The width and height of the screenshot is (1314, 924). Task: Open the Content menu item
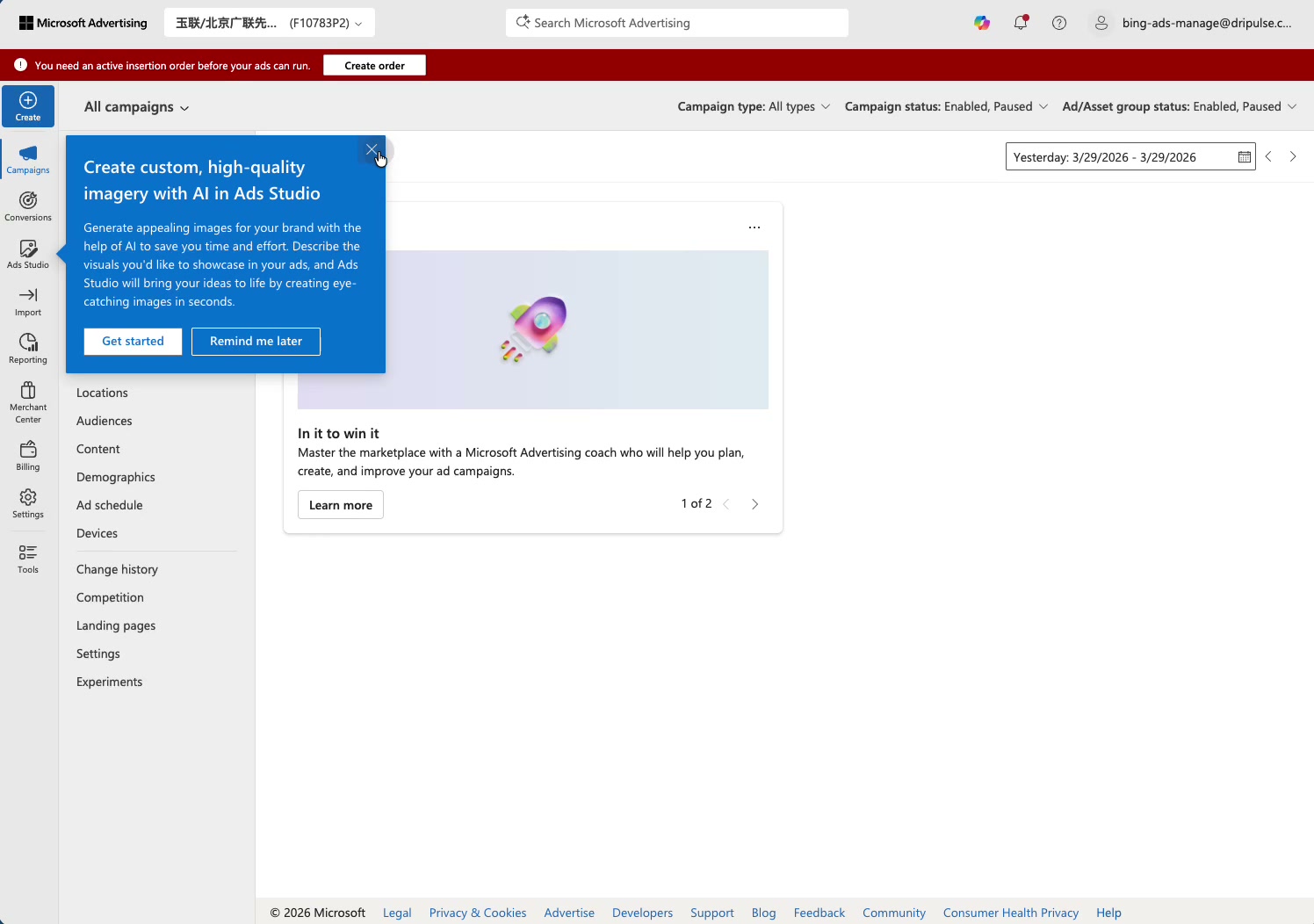click(x=97, y=449)
